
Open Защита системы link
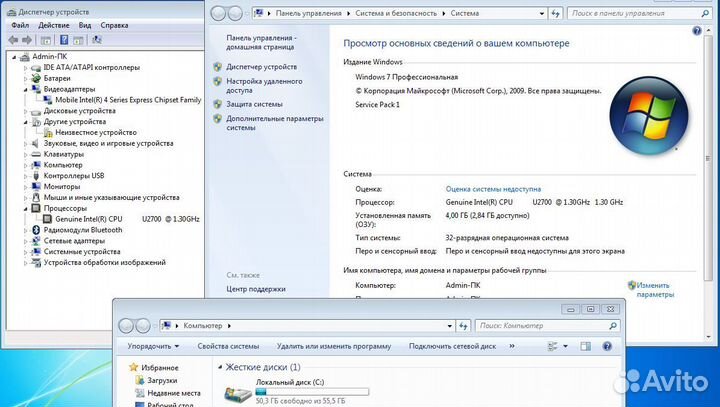coord(254,104)
